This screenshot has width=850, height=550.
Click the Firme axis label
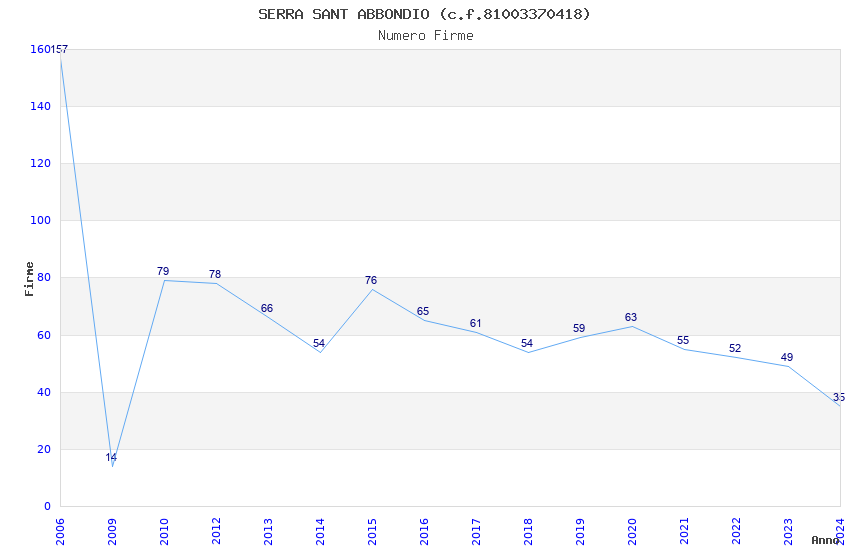(x=29, y=279)
